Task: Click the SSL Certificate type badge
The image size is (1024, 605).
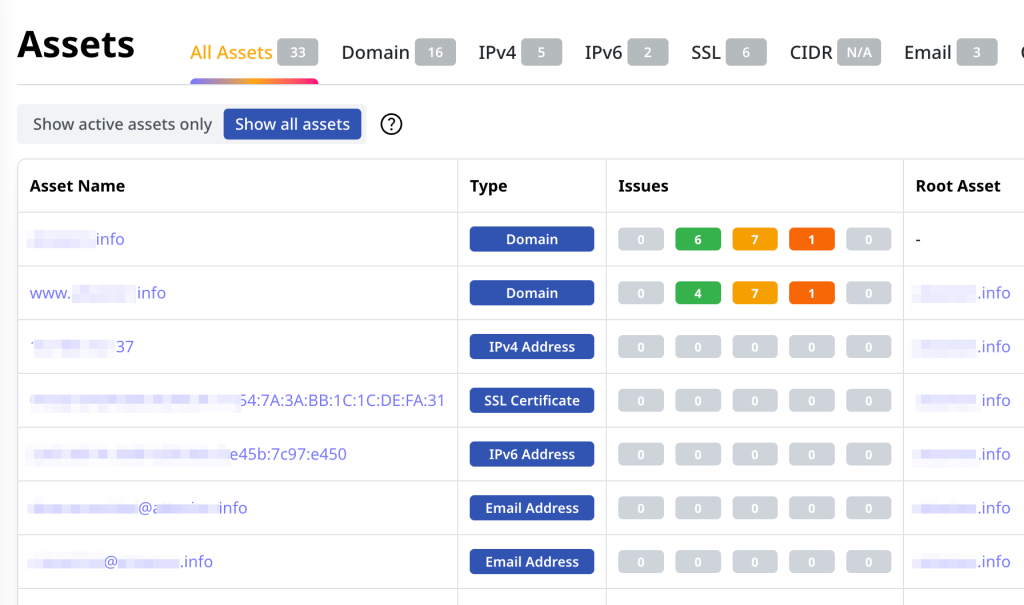Action: point(532,400)
